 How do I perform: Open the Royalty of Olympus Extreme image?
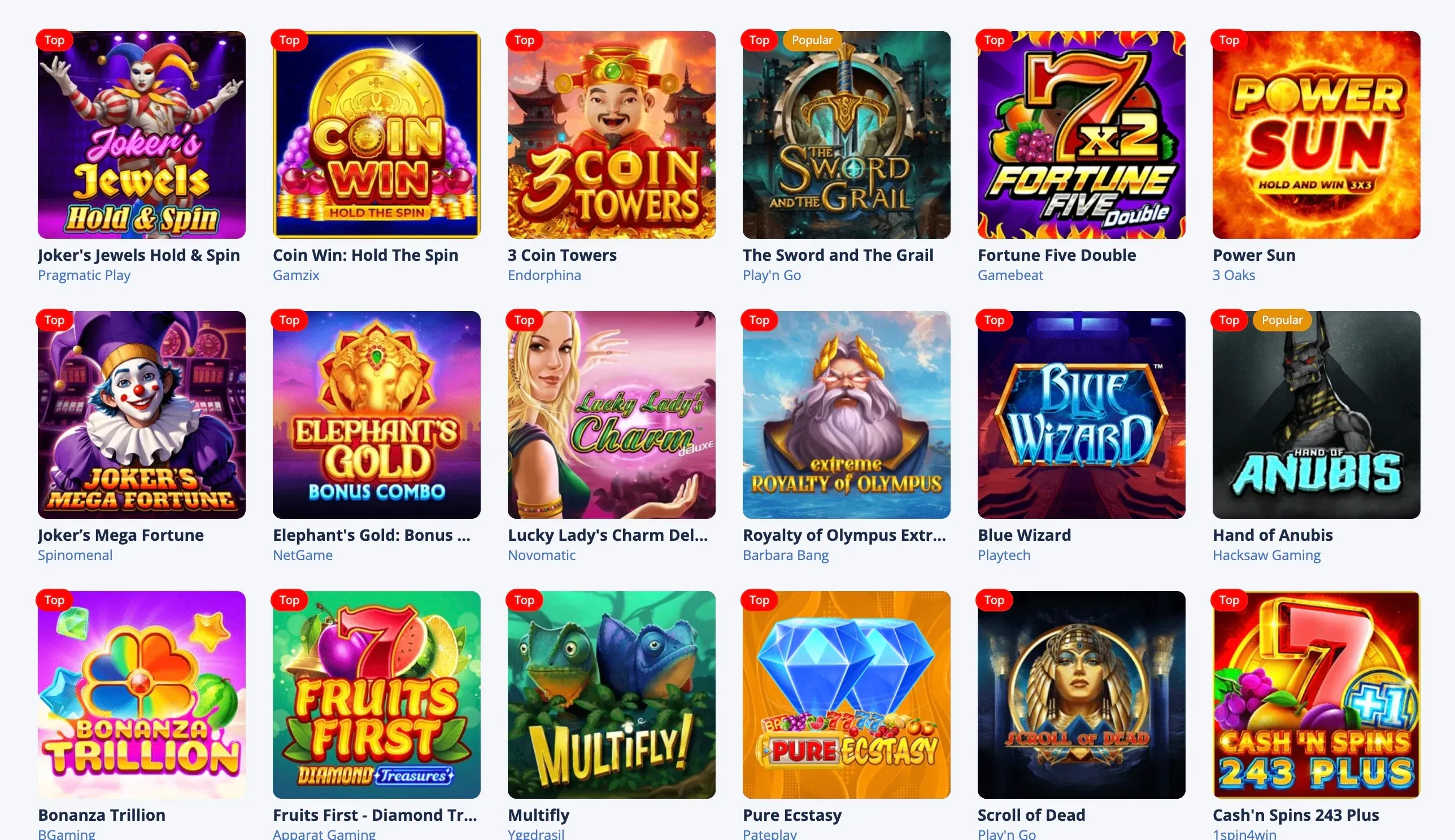(x=846, y=415)
